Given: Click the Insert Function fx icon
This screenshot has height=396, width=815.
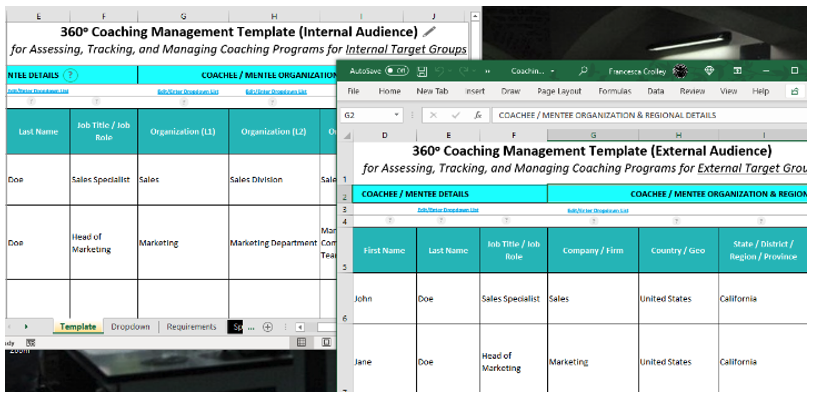Looking at the screenshot, I should [x=478, y=115].
